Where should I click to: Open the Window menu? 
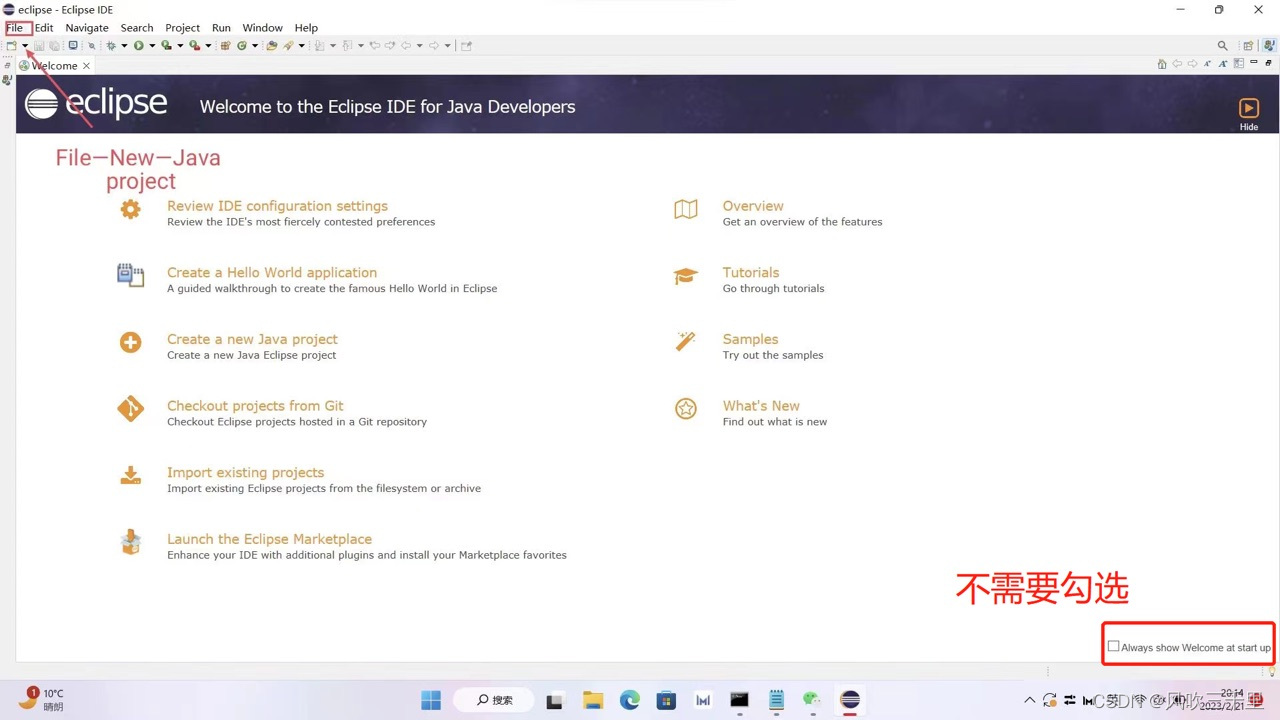[x=262, y=28]
